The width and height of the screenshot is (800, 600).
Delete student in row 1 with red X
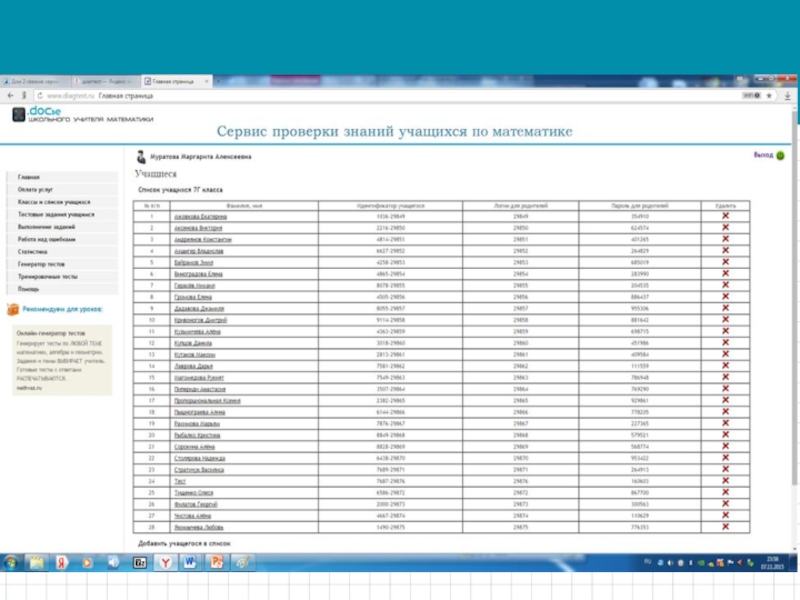(725, 216)
